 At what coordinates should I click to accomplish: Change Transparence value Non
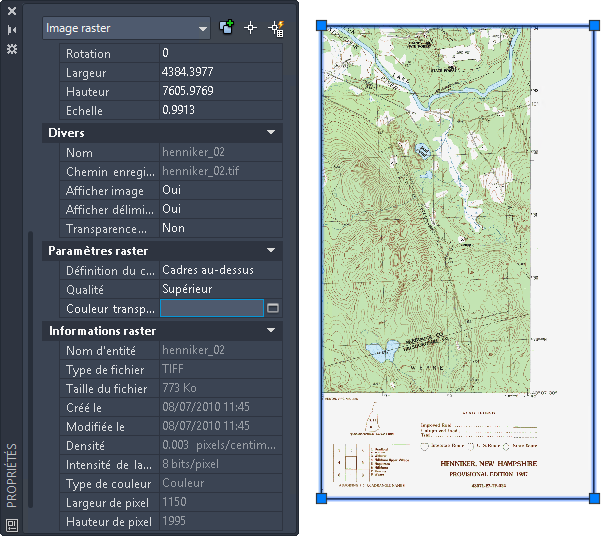[221, 229]
